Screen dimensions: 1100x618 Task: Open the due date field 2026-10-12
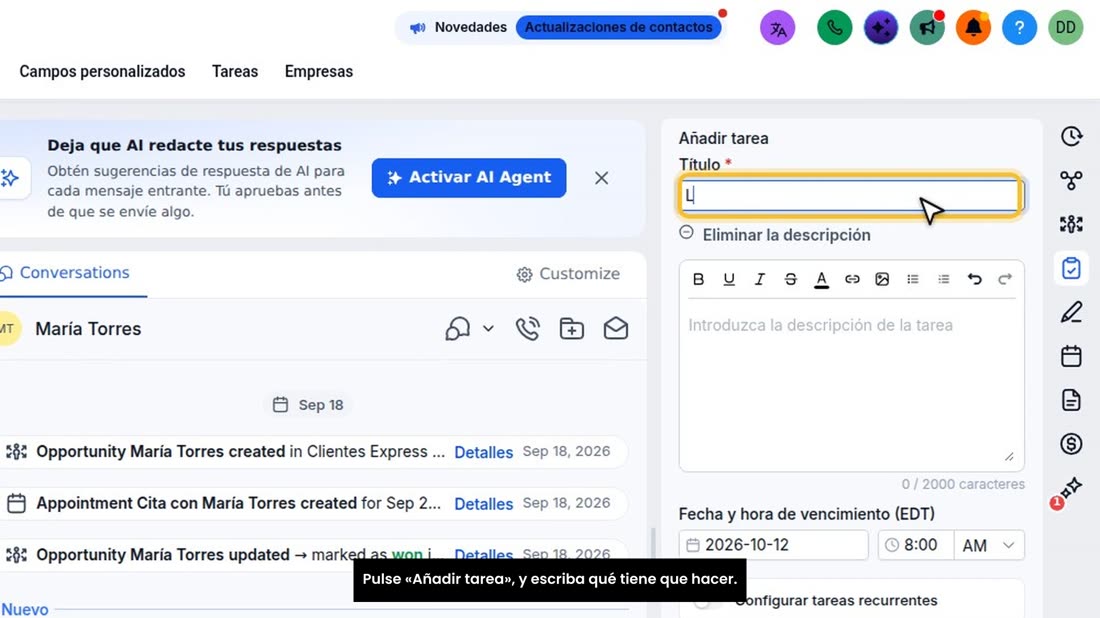coord(773,545)
